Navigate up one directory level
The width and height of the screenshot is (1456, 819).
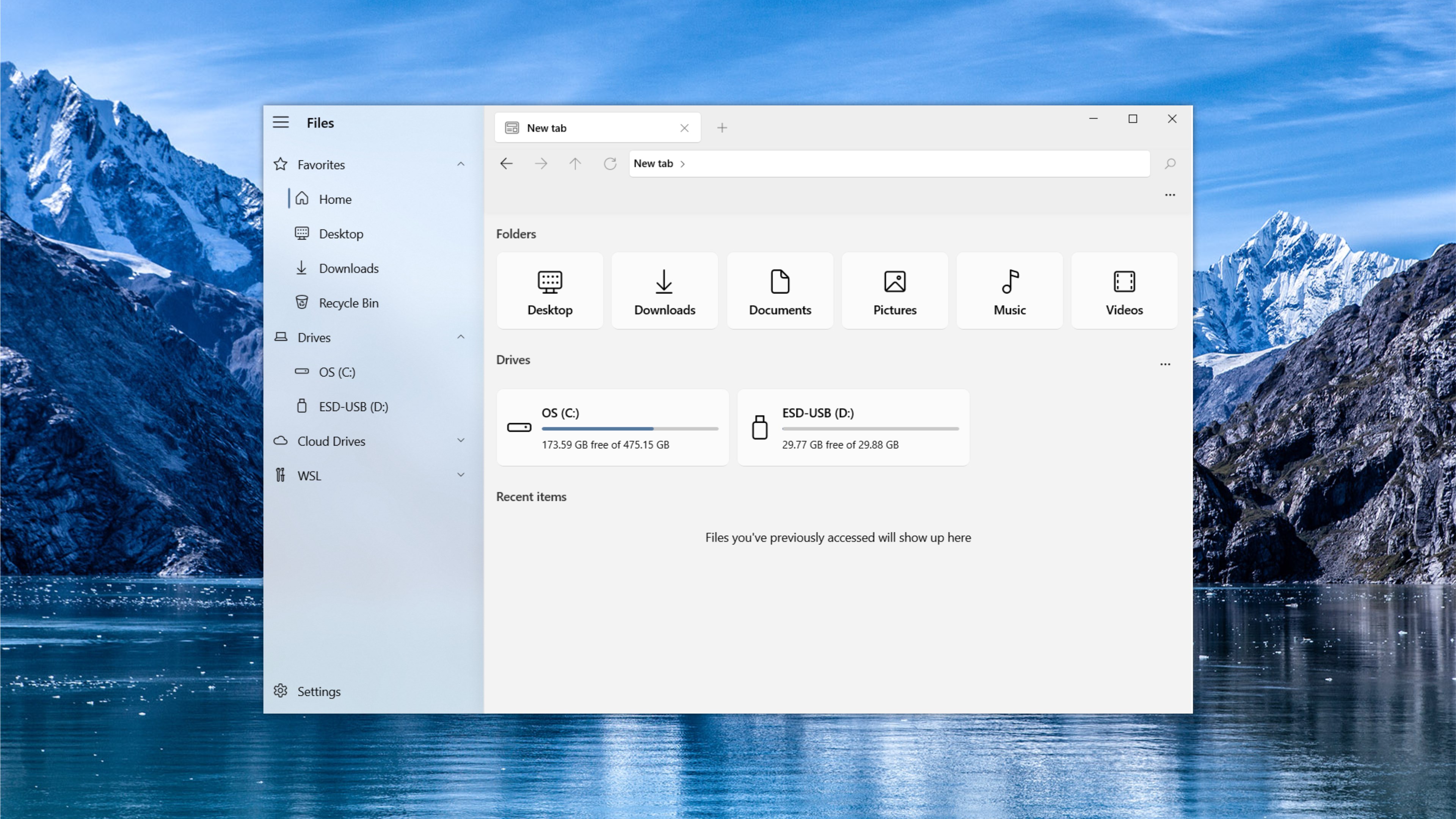pos(576,163)
